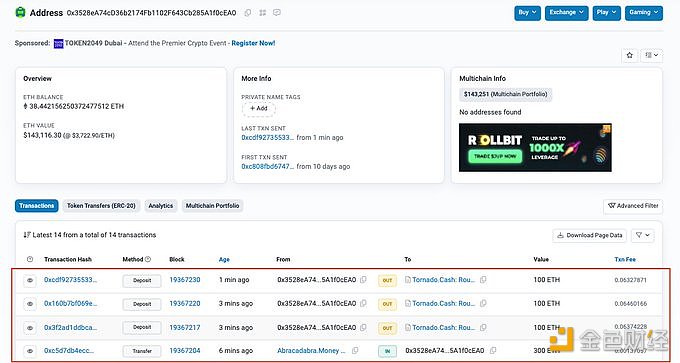Screen dimensions: 680x363
Task: Open Abracadabra.Money sender link
Action: click(x=311, y=350)
